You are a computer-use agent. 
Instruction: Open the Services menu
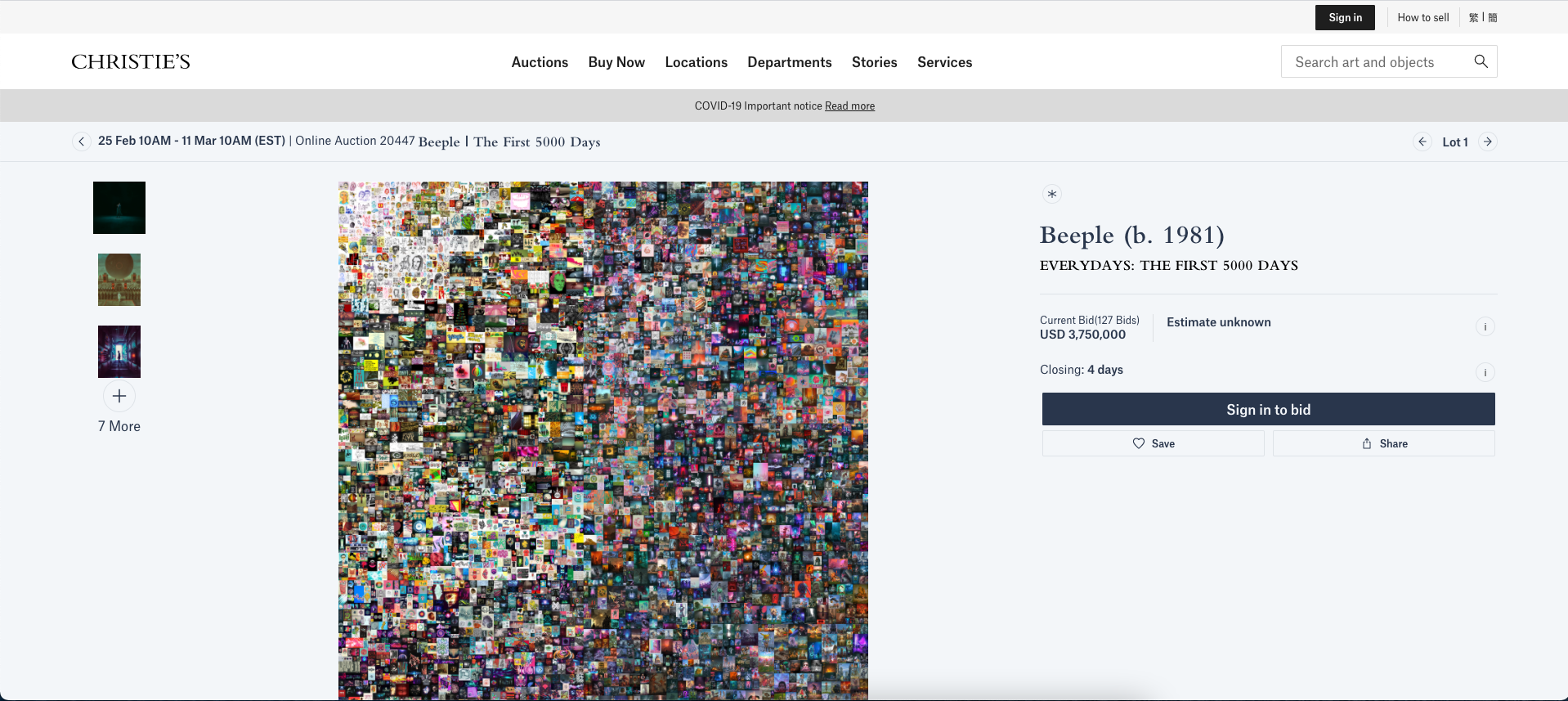[x=945, y=62]
